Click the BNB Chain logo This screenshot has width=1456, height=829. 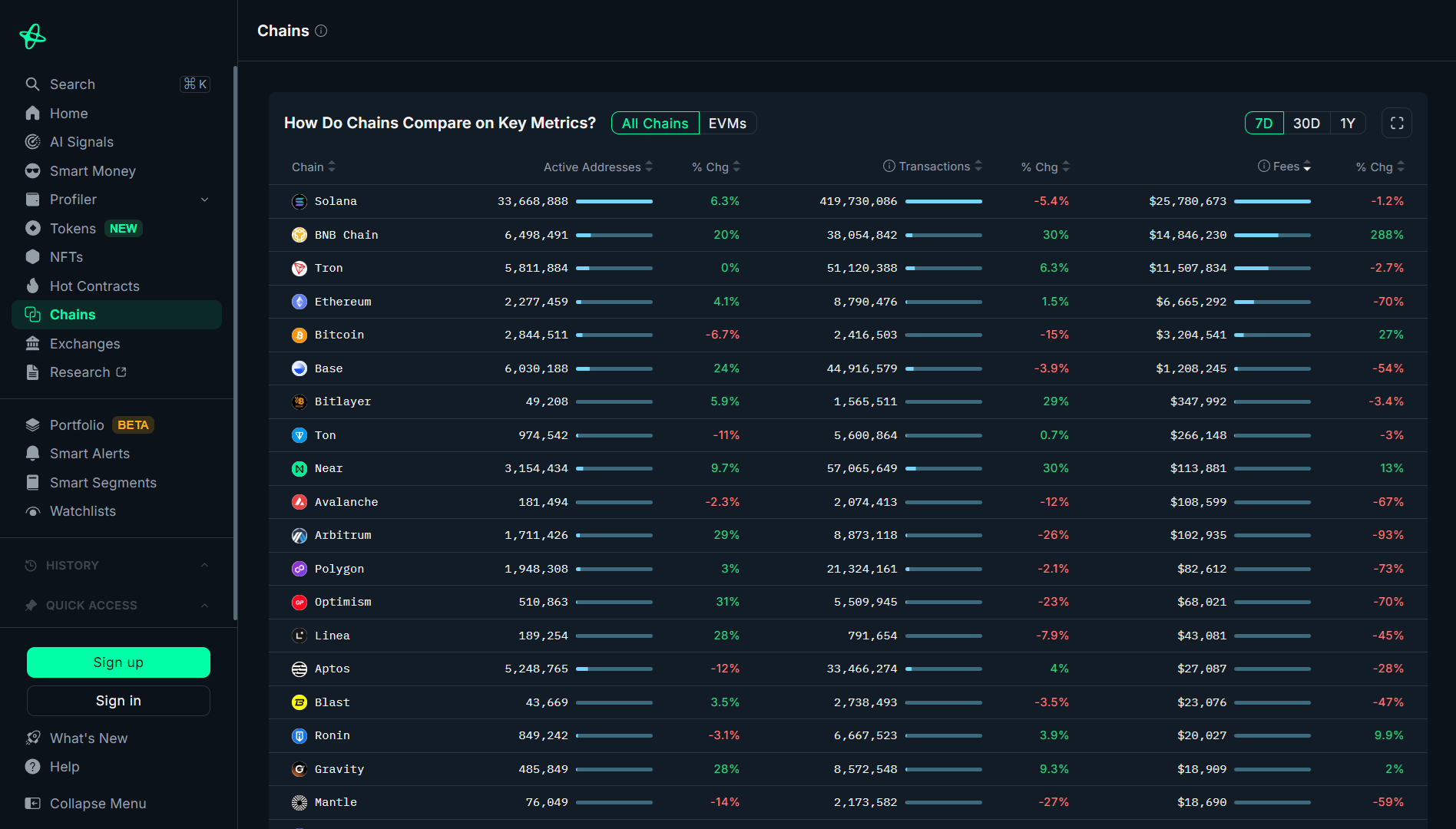pos(299,235)
